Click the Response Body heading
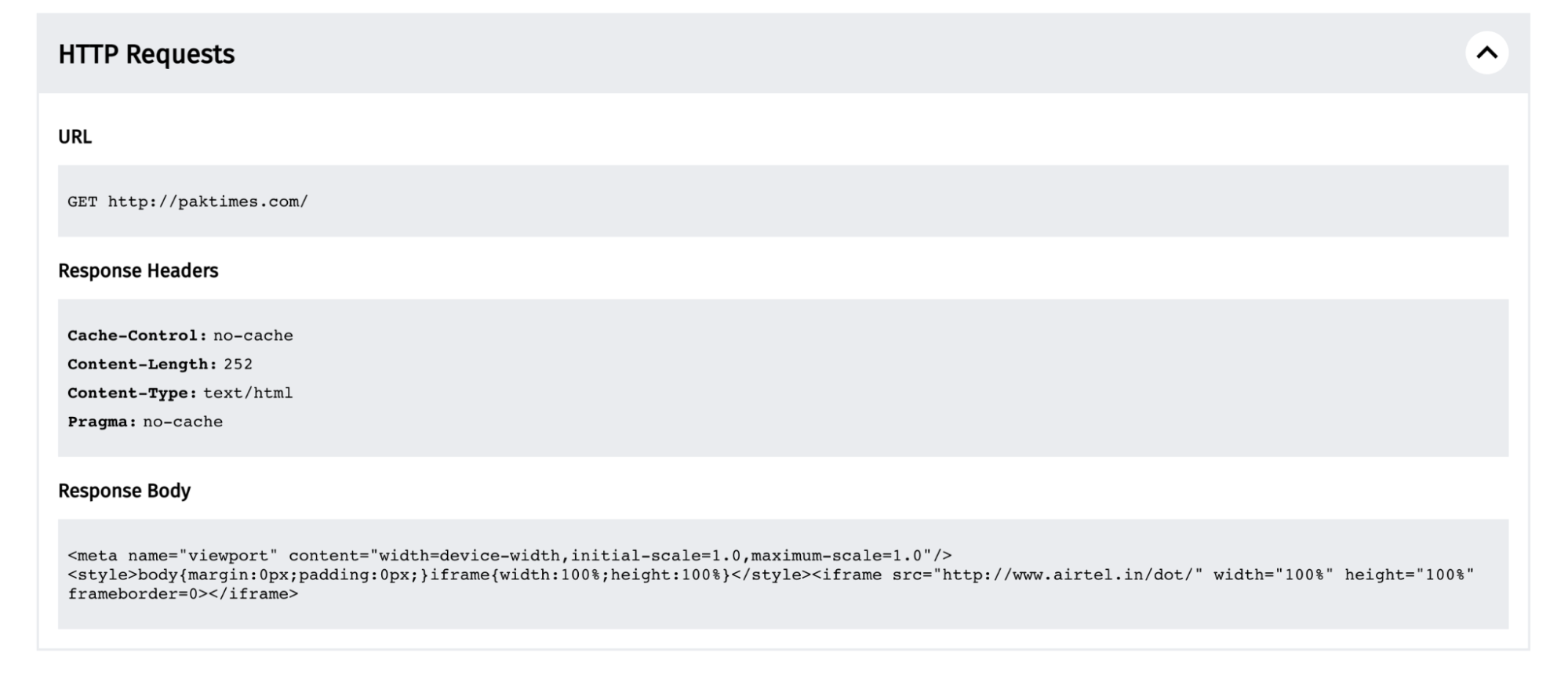The image size is (1568, 682). 125,492
